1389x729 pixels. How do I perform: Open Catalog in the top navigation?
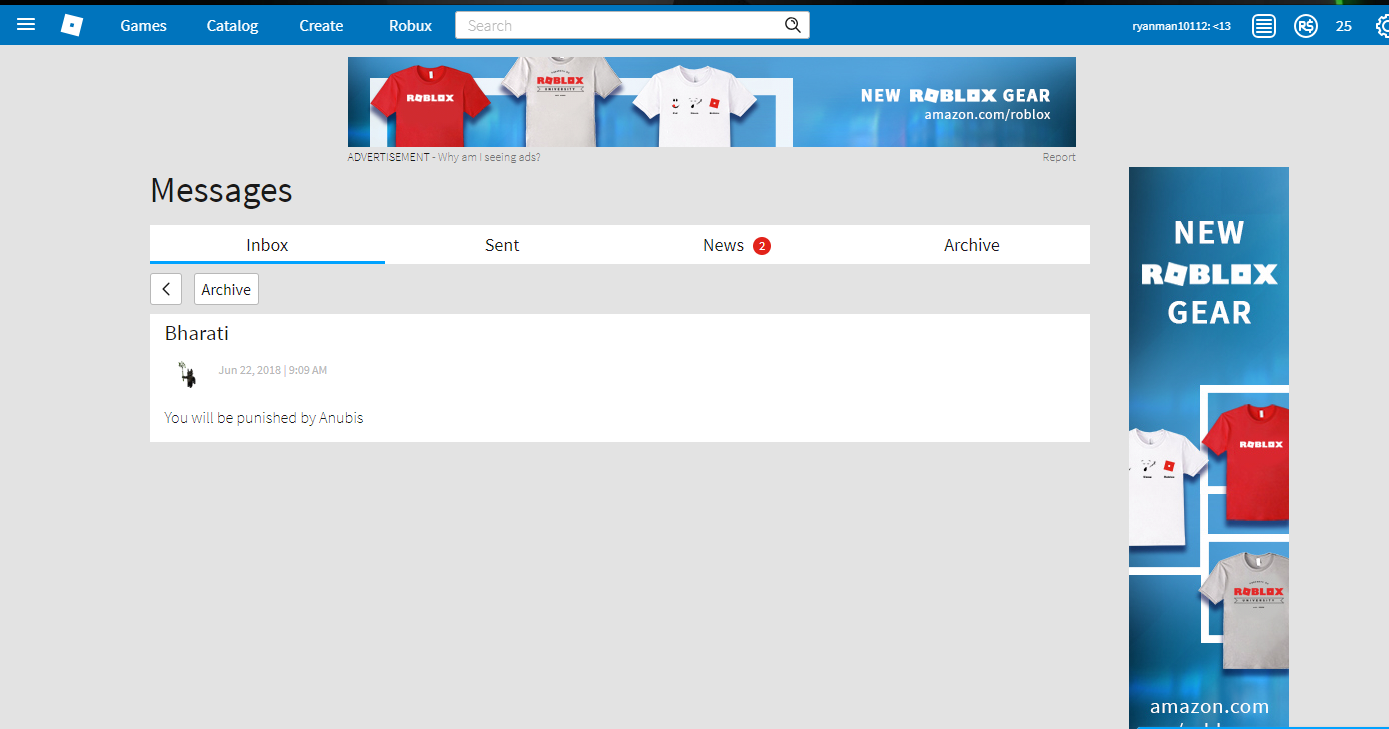tap(233, 26)
